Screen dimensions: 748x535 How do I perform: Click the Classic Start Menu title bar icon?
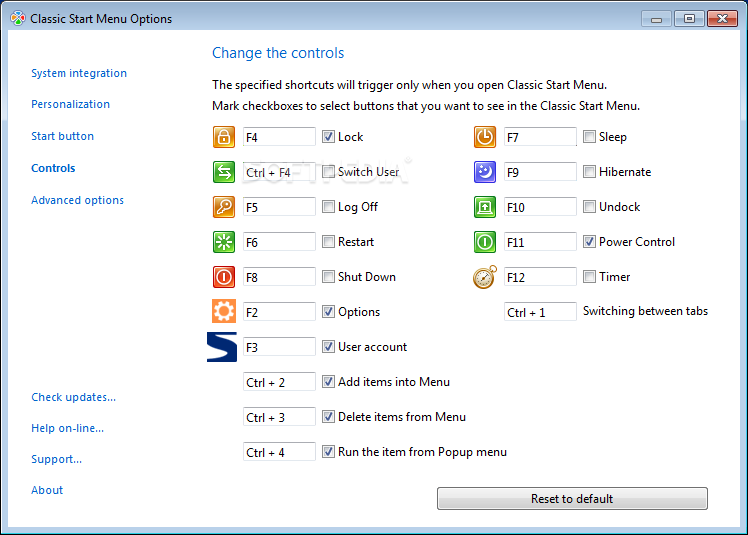(x=18, y=19)
